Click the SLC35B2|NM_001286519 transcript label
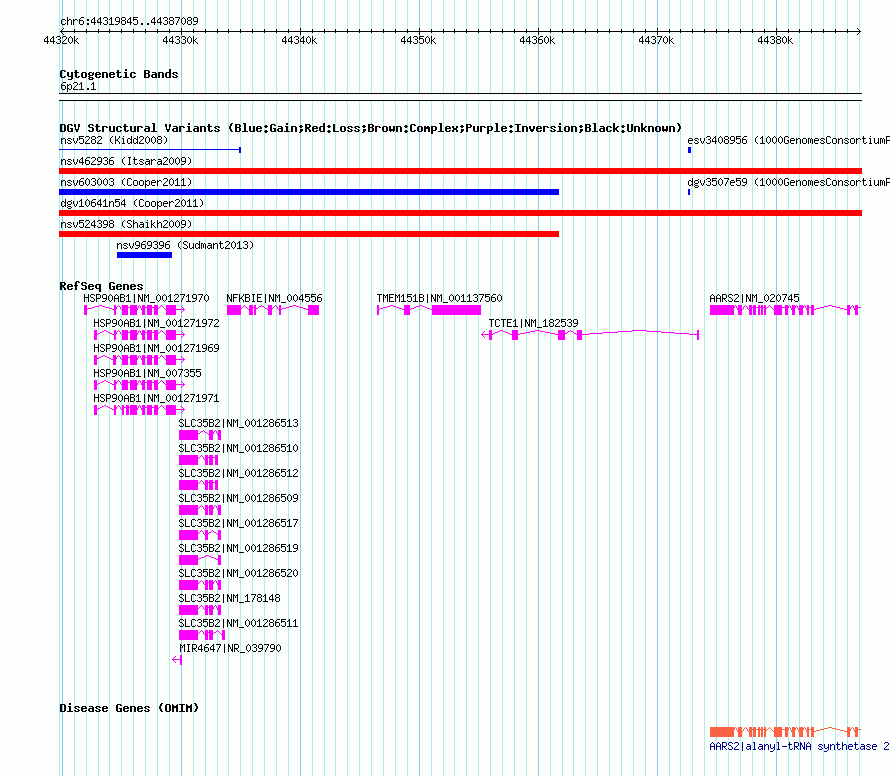Viewport: 890px width, 776px height. click(x=238, y=548)
